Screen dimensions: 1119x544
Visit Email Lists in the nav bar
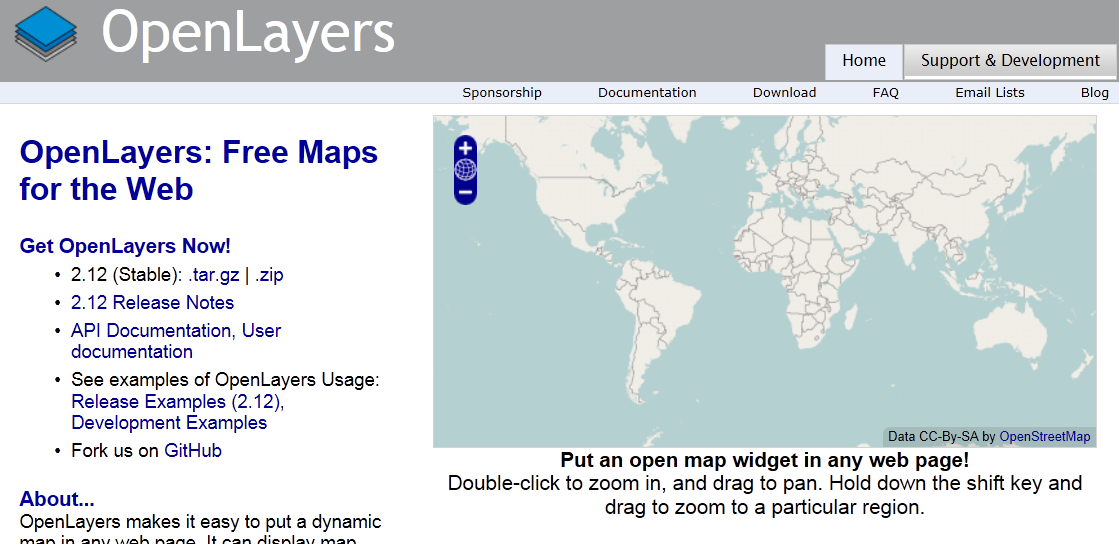pyautogui.click(x=989, y=93)
